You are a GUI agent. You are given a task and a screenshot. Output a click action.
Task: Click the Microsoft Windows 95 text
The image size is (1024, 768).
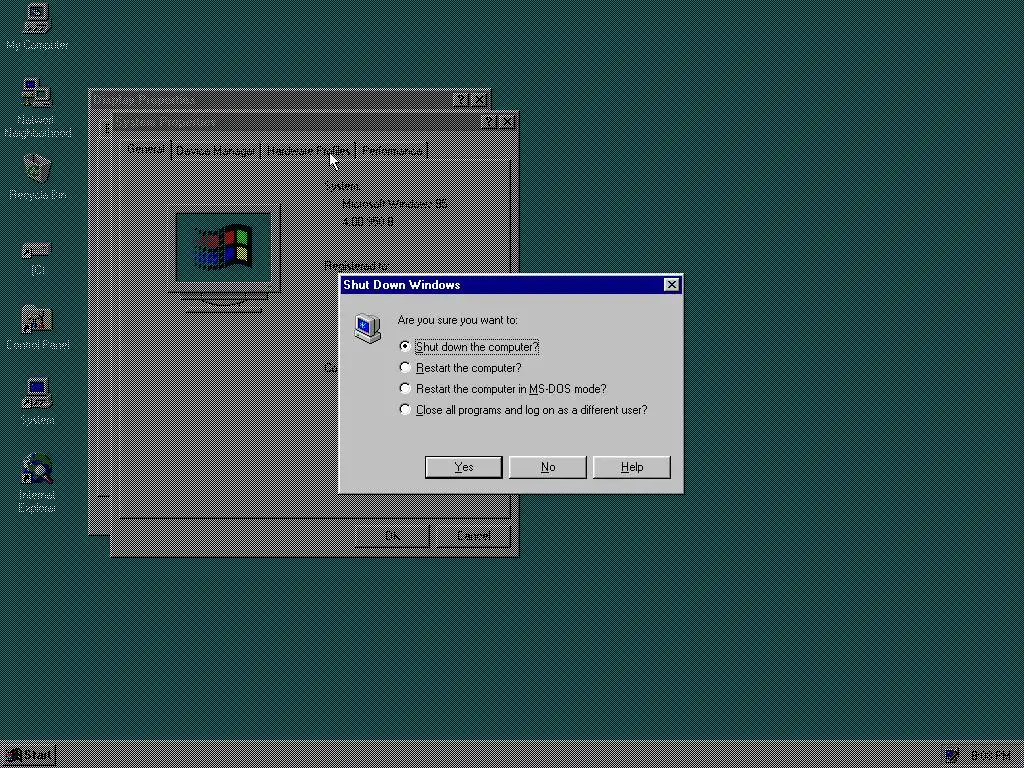coord(394,204)
